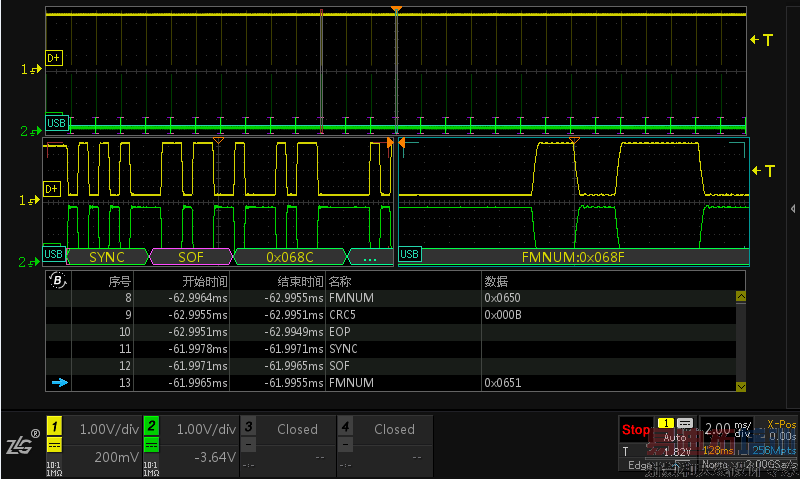Select row 10 EOP entry
Image resolution: width=800 pixels, height=479 pixels.
pos(391,332)
